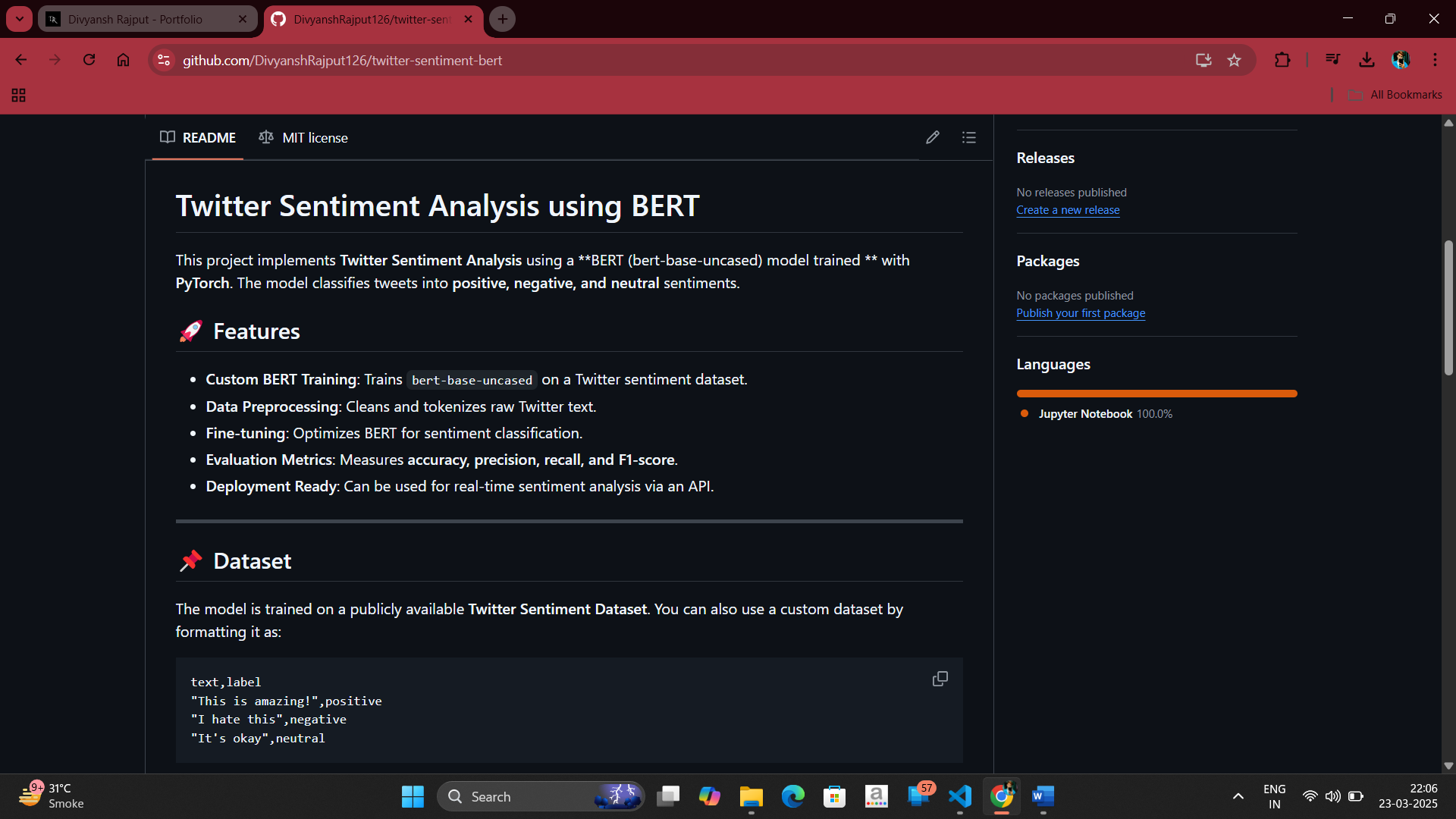Expand the tab search dropdown
The height and width of the screenshot is (819, 1456).
[20, 19]
